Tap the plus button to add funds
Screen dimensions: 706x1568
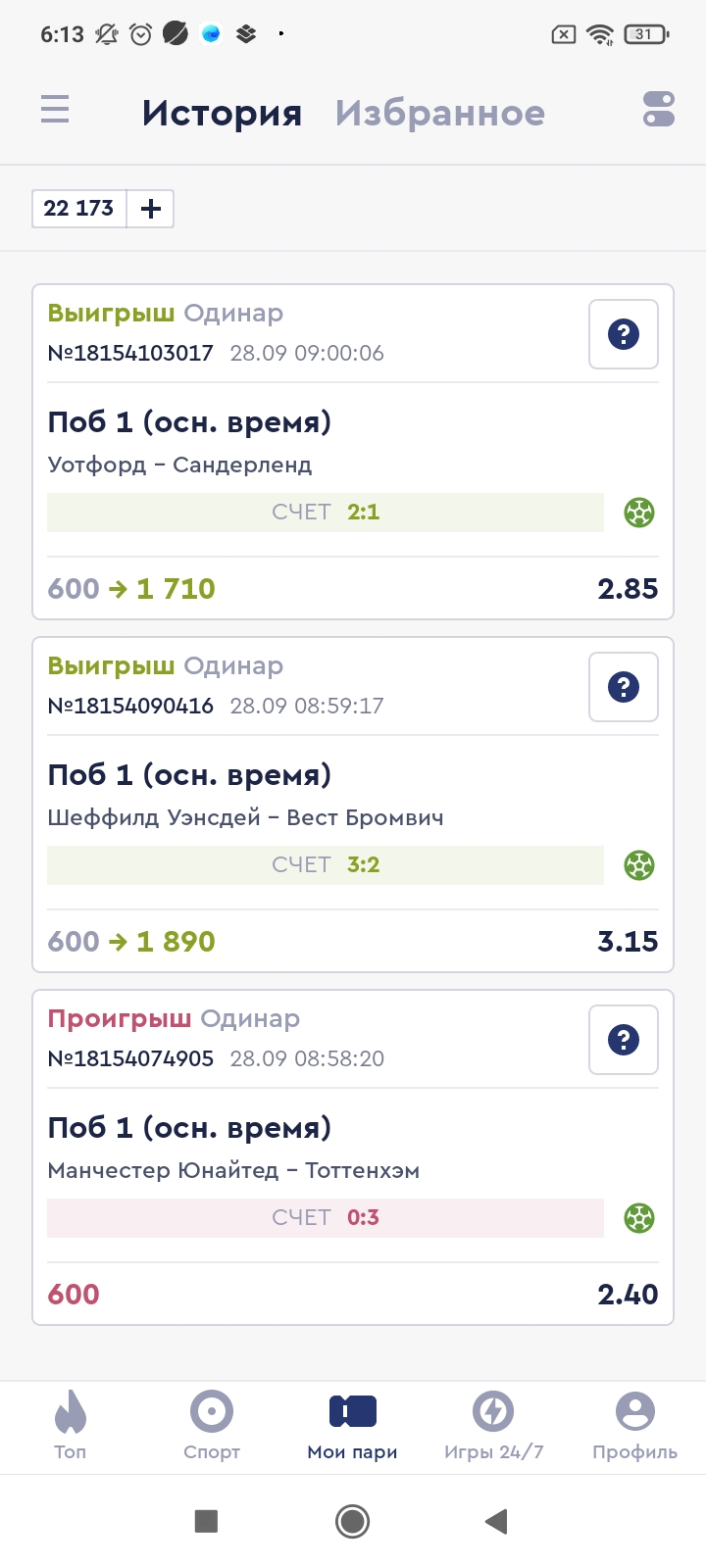[x=151, y=209]
